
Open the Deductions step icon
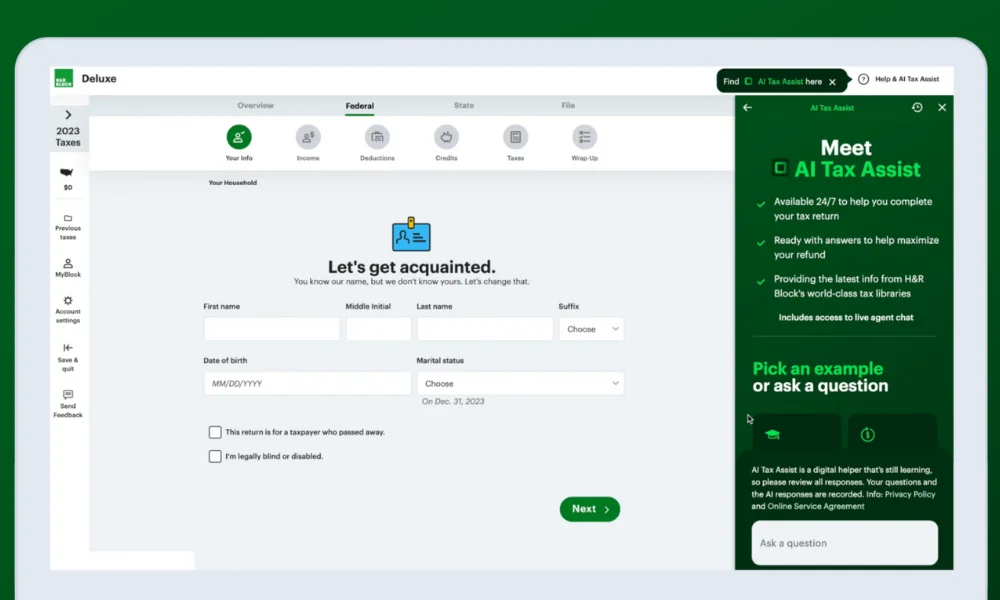(x=376, y=138)
